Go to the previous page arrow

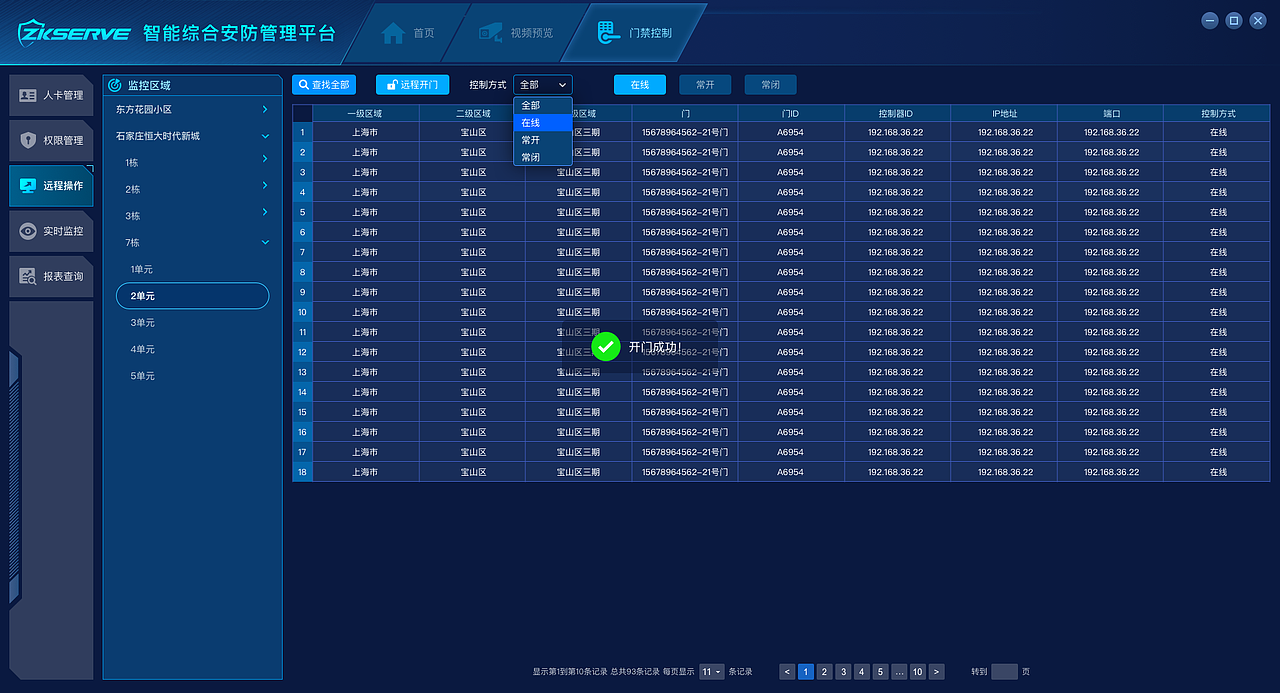click(787, 672)
